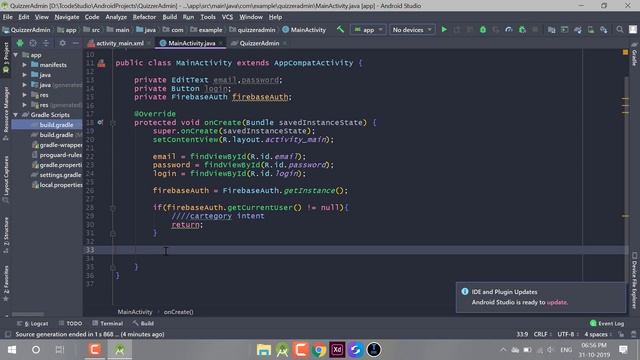
Task: Click the Windows Start button
Action: tap(12, 350)
